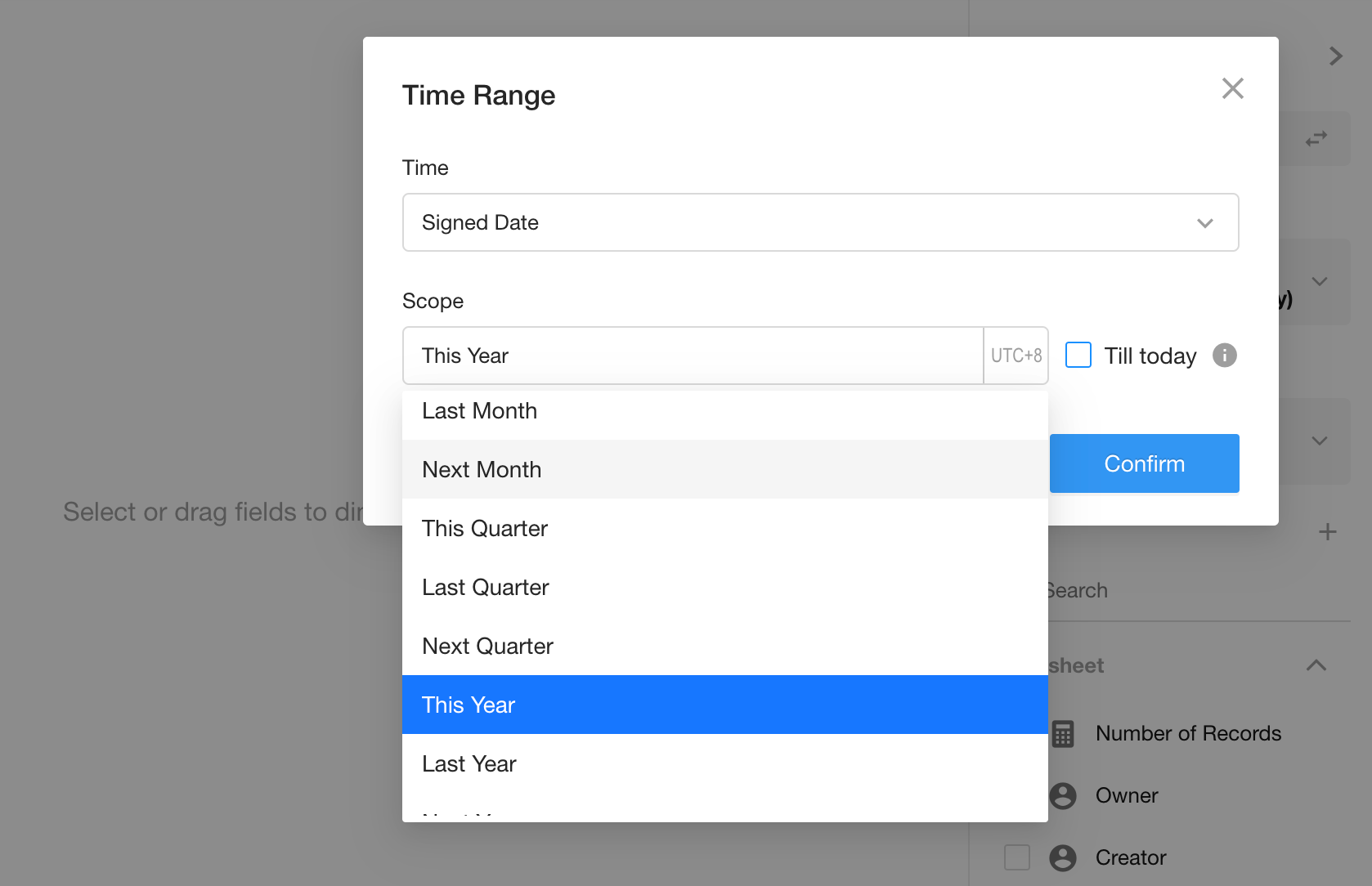Screen dimensions: 1372x886
Task: Click the Owner person icon
Action: tap(1063, 796)
